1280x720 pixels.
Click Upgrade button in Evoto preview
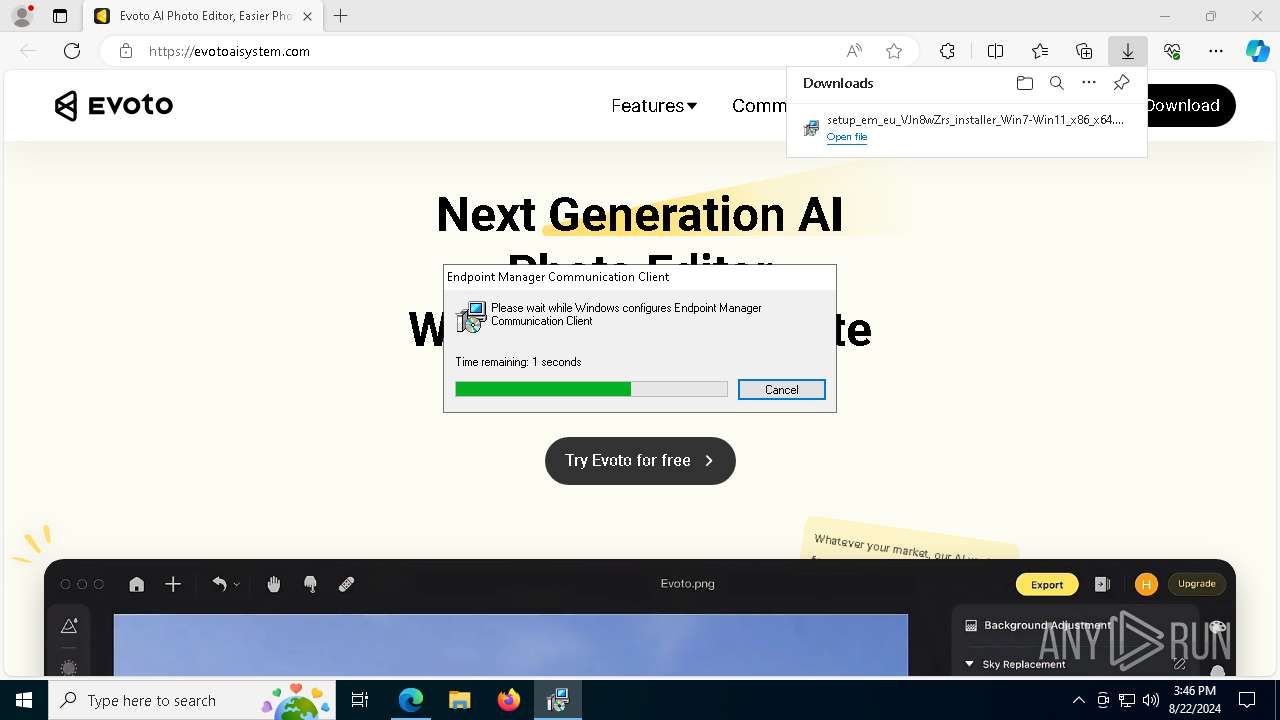point(1196,584)
